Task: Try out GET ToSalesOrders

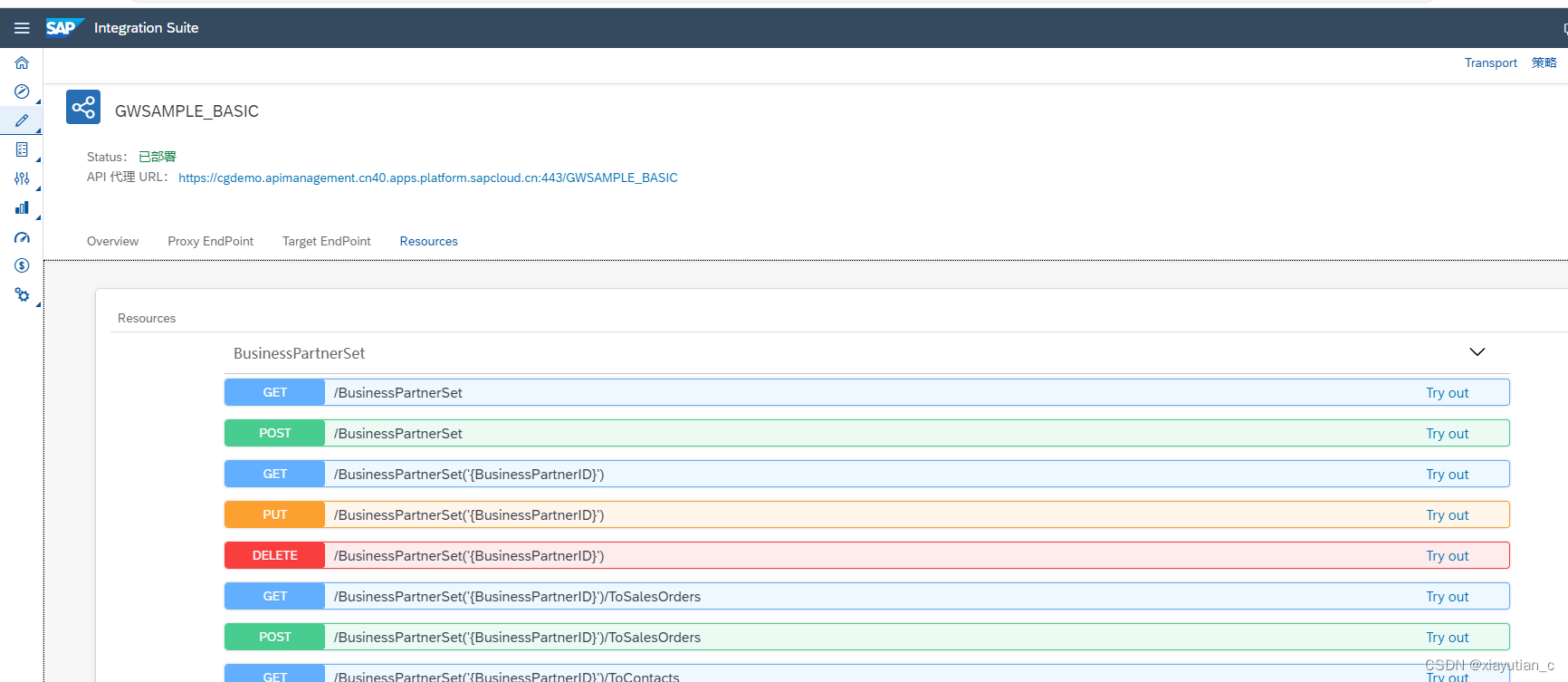Action: coord(1447,597)
